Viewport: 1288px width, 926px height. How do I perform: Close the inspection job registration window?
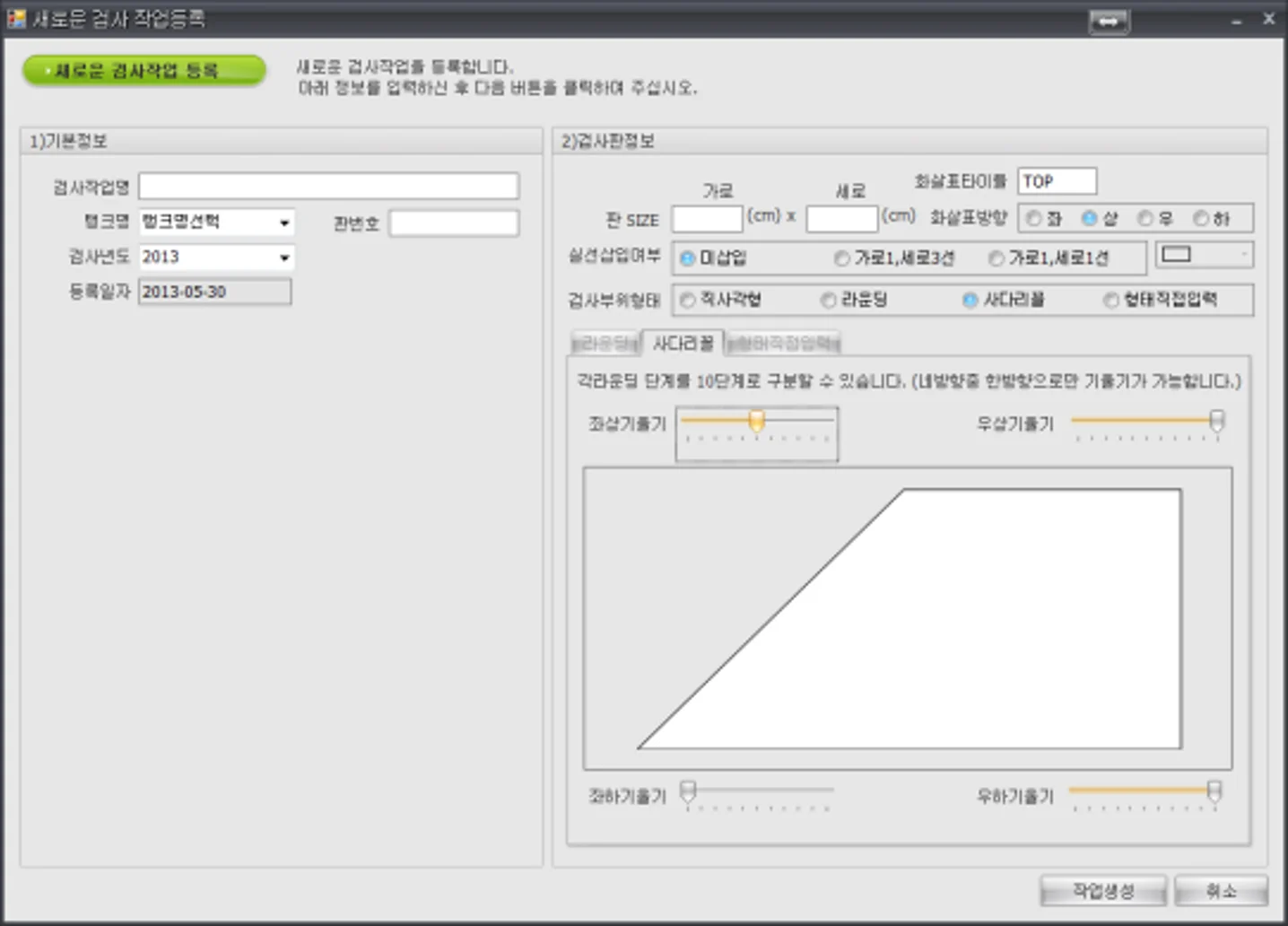point(1268,19)
